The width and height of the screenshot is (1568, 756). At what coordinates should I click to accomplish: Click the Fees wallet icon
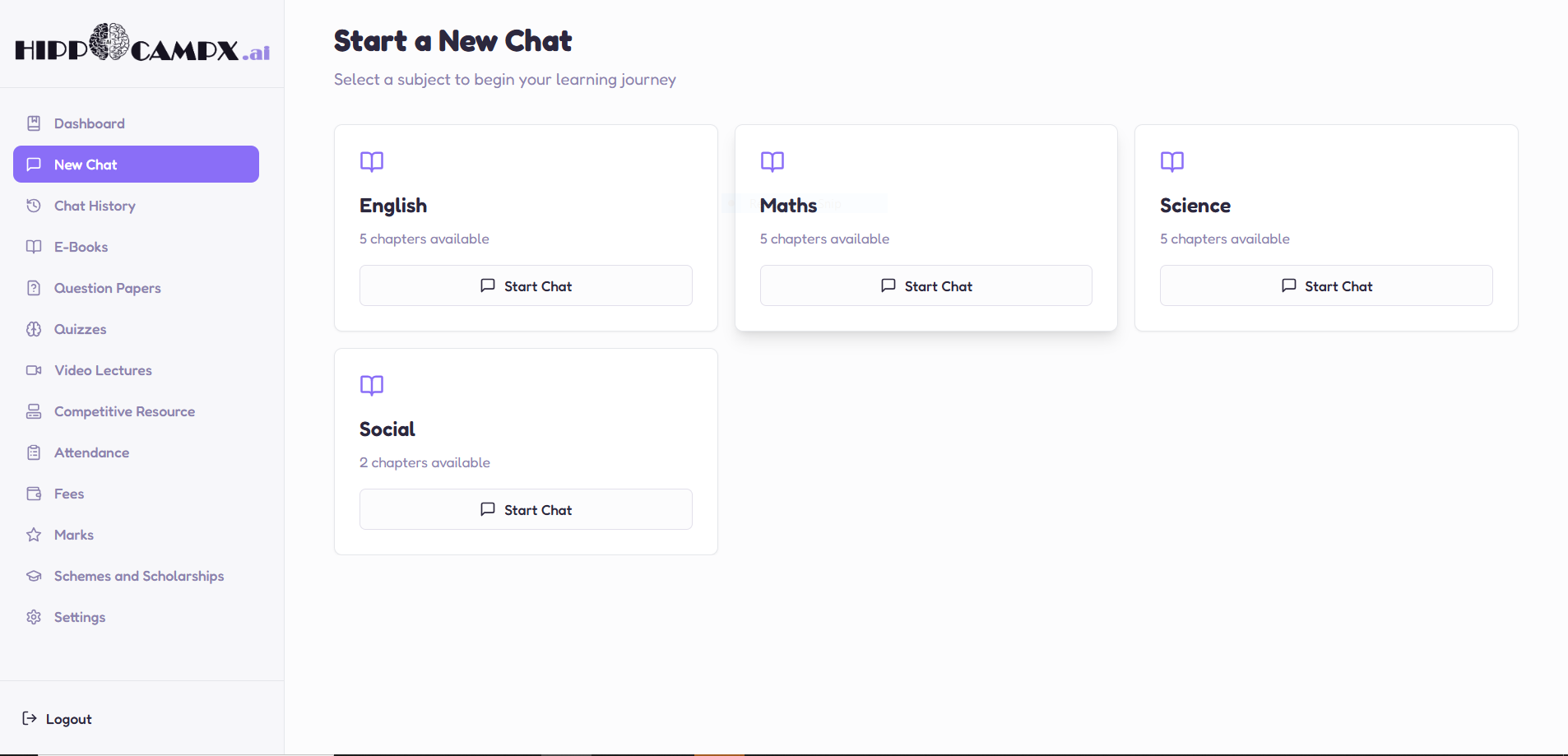(34, 494)
